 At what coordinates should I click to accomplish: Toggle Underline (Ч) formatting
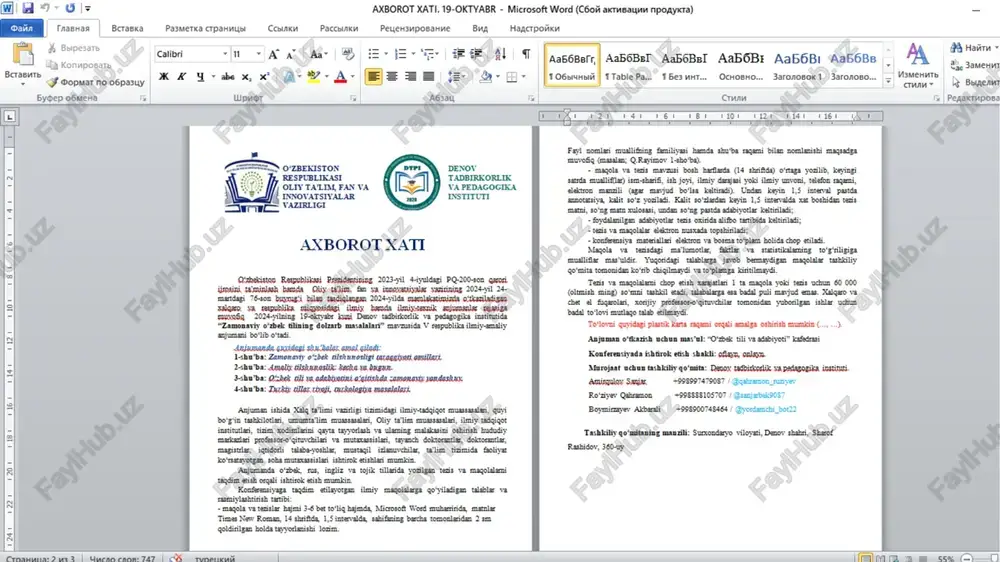pos(200,77)
